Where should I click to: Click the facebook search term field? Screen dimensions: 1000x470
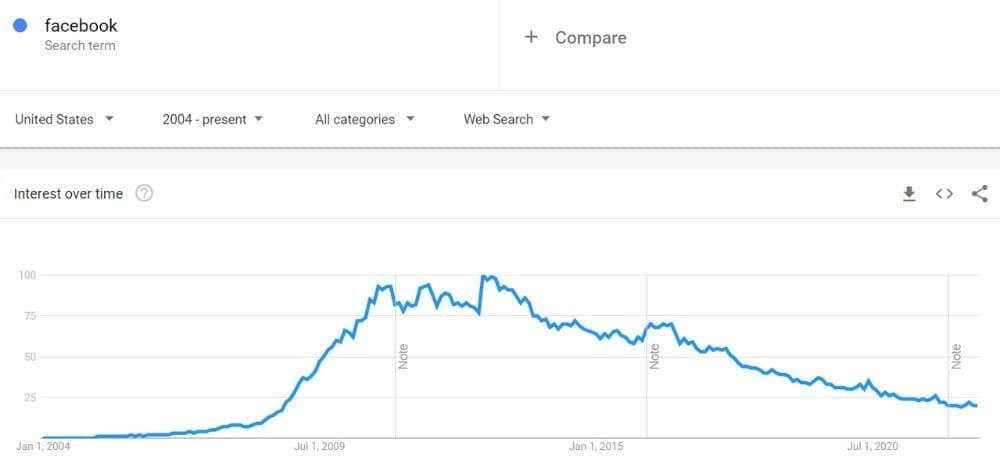coord(80,27)
